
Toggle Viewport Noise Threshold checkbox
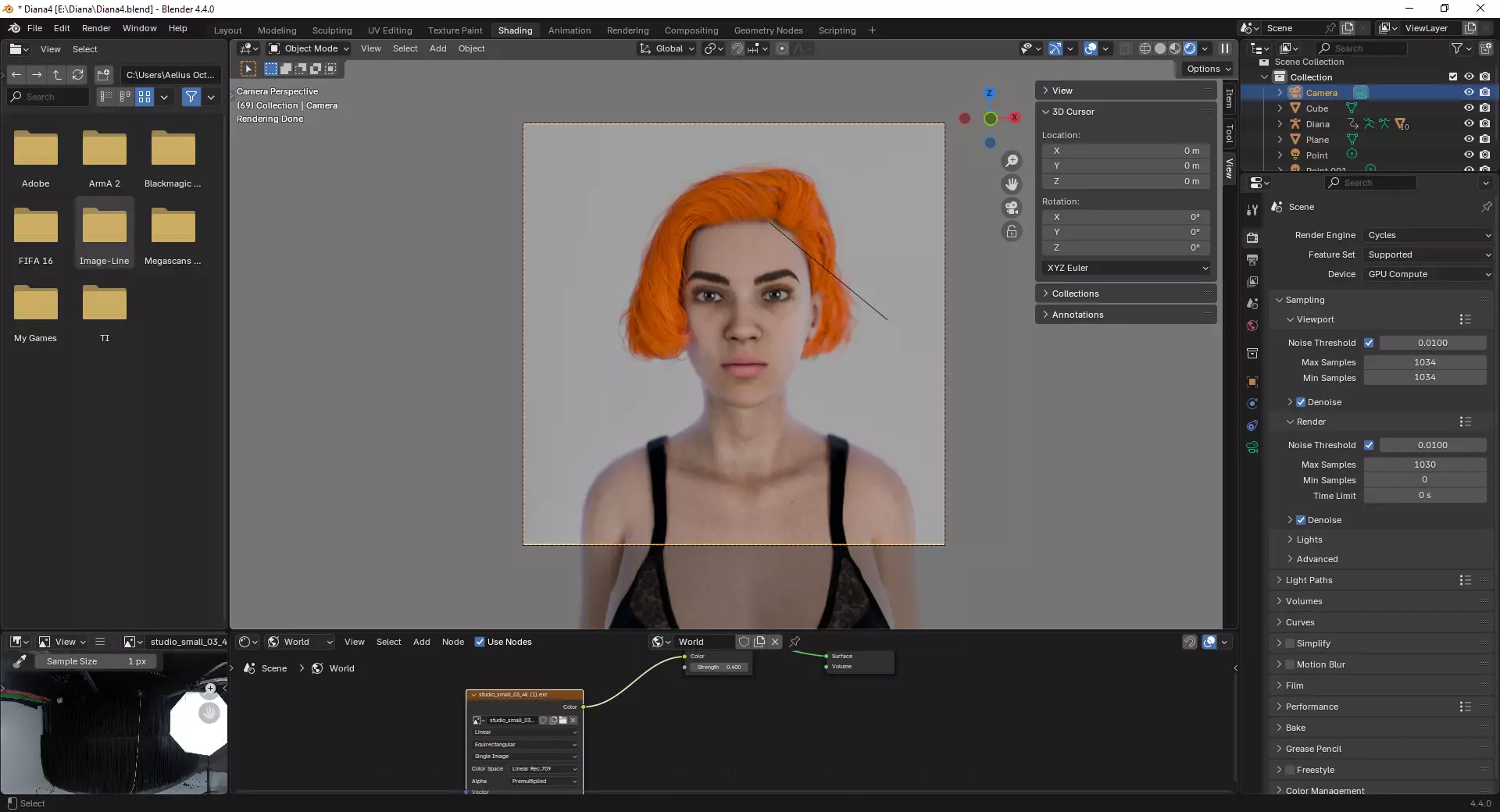(x=1369, y=343)
